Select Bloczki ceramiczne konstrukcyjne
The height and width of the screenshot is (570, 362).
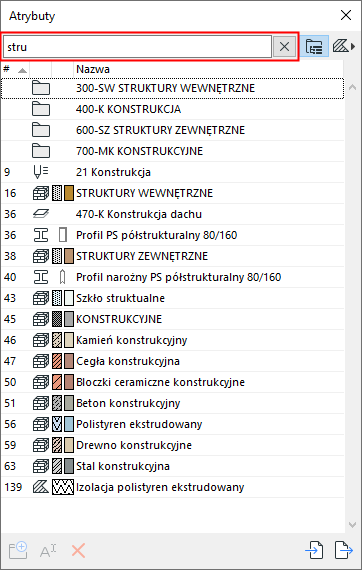(173, 382)
